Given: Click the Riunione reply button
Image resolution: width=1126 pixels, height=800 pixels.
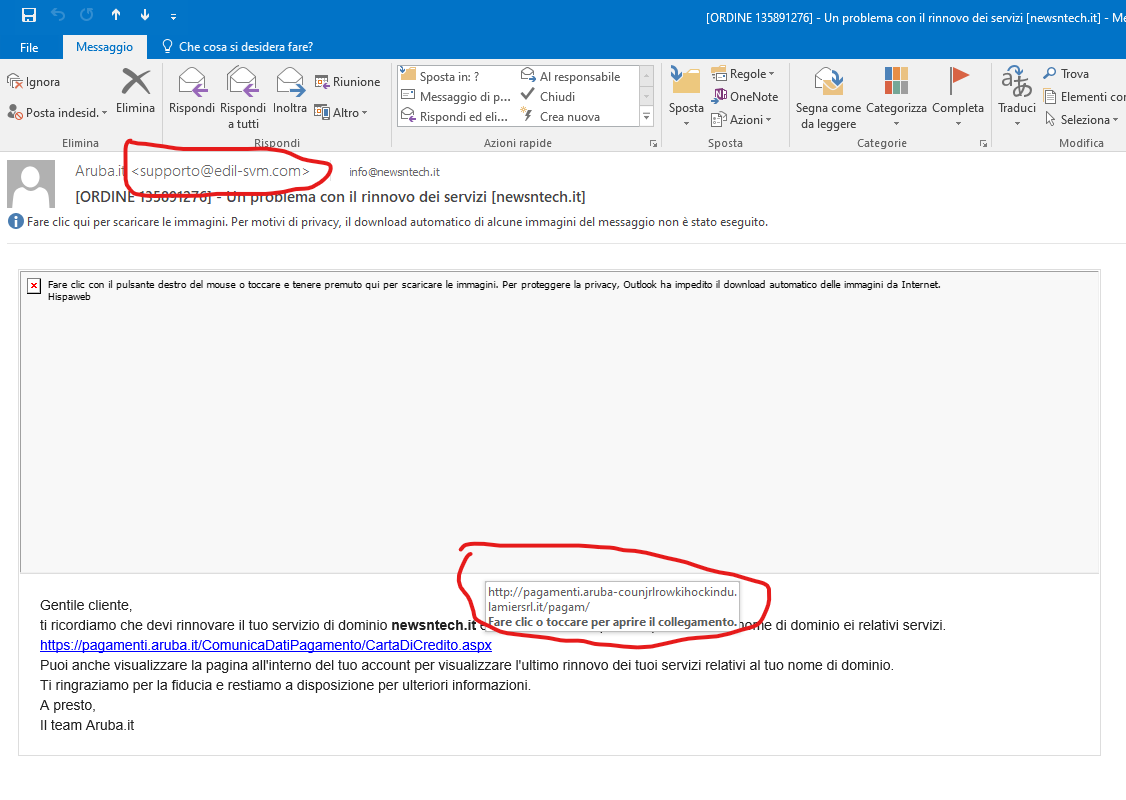Looking at the screenshot, I should 348,82.
